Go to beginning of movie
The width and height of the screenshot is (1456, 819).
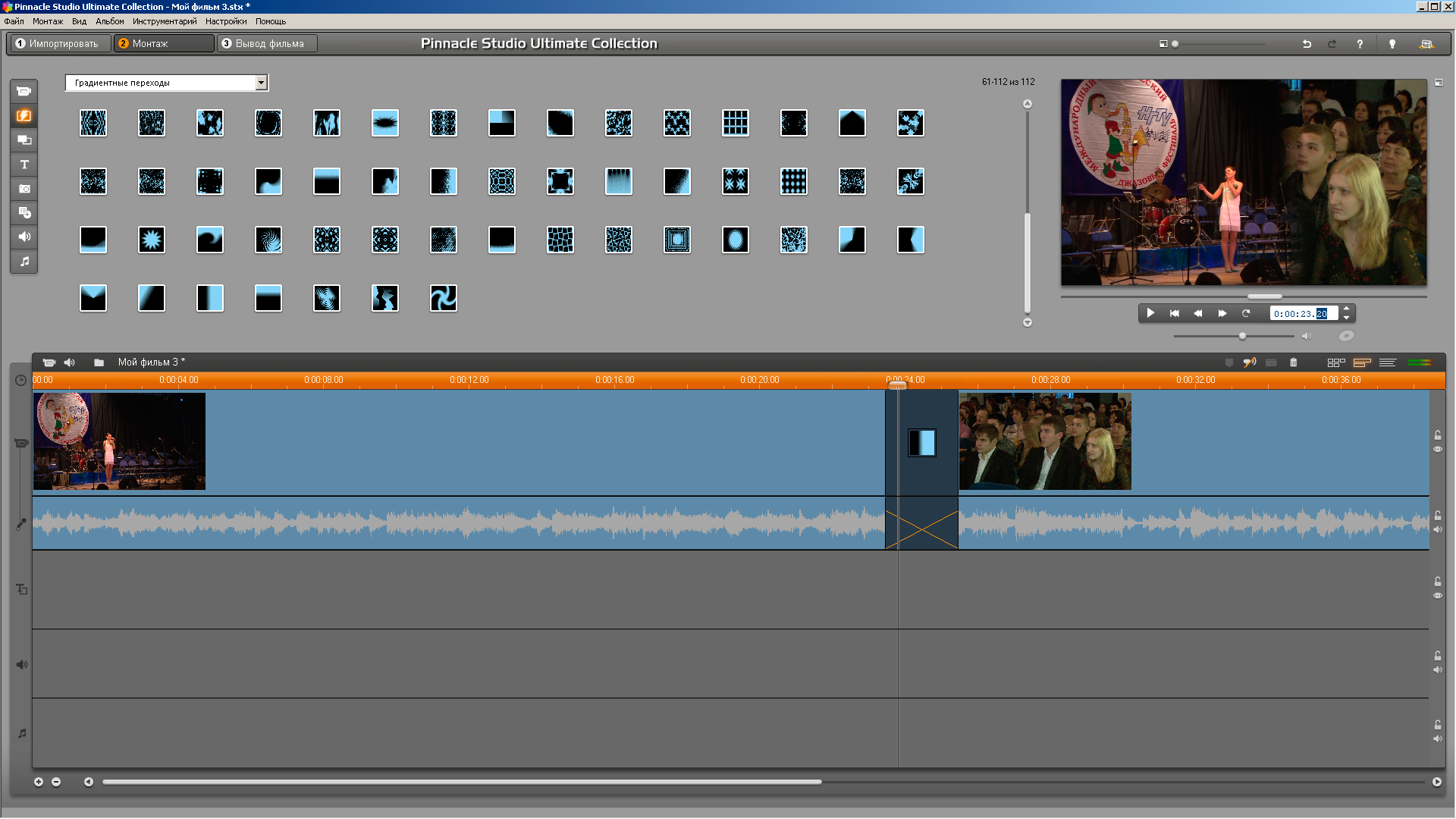coord(1175,313)
